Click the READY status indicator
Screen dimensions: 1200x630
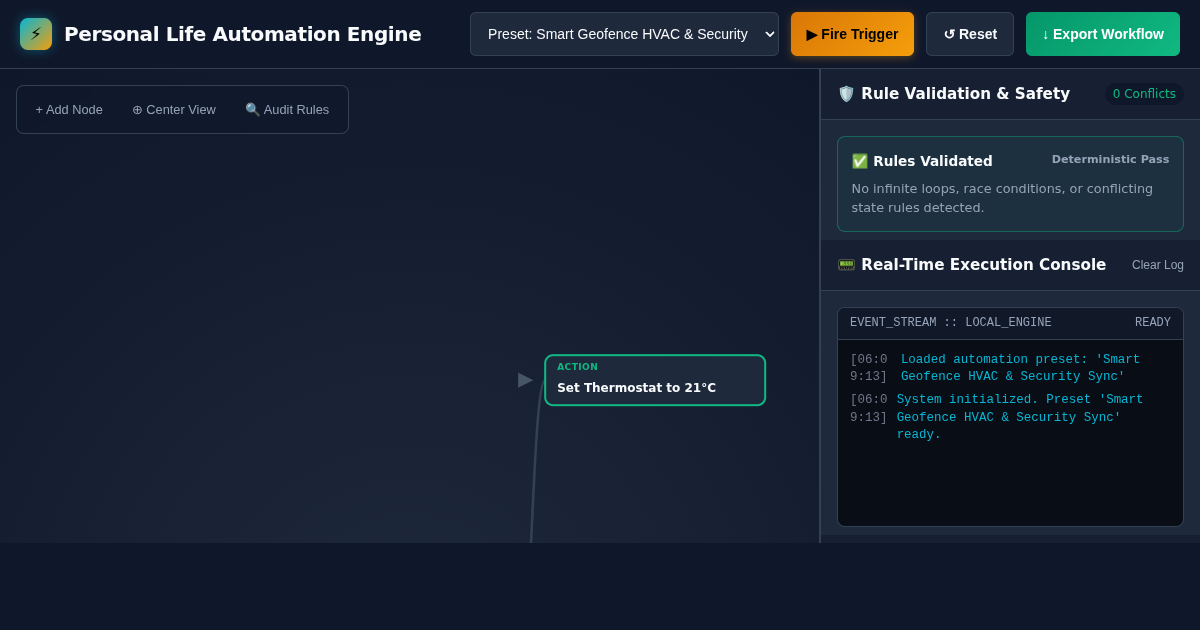[x=1153, y=323]
